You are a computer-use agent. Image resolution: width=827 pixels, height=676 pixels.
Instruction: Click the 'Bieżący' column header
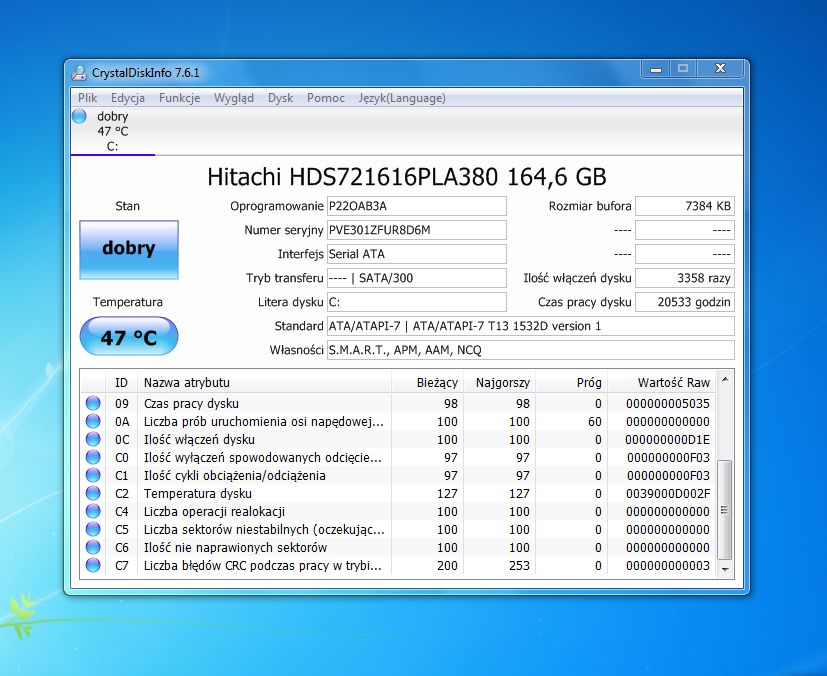point(427,382)
